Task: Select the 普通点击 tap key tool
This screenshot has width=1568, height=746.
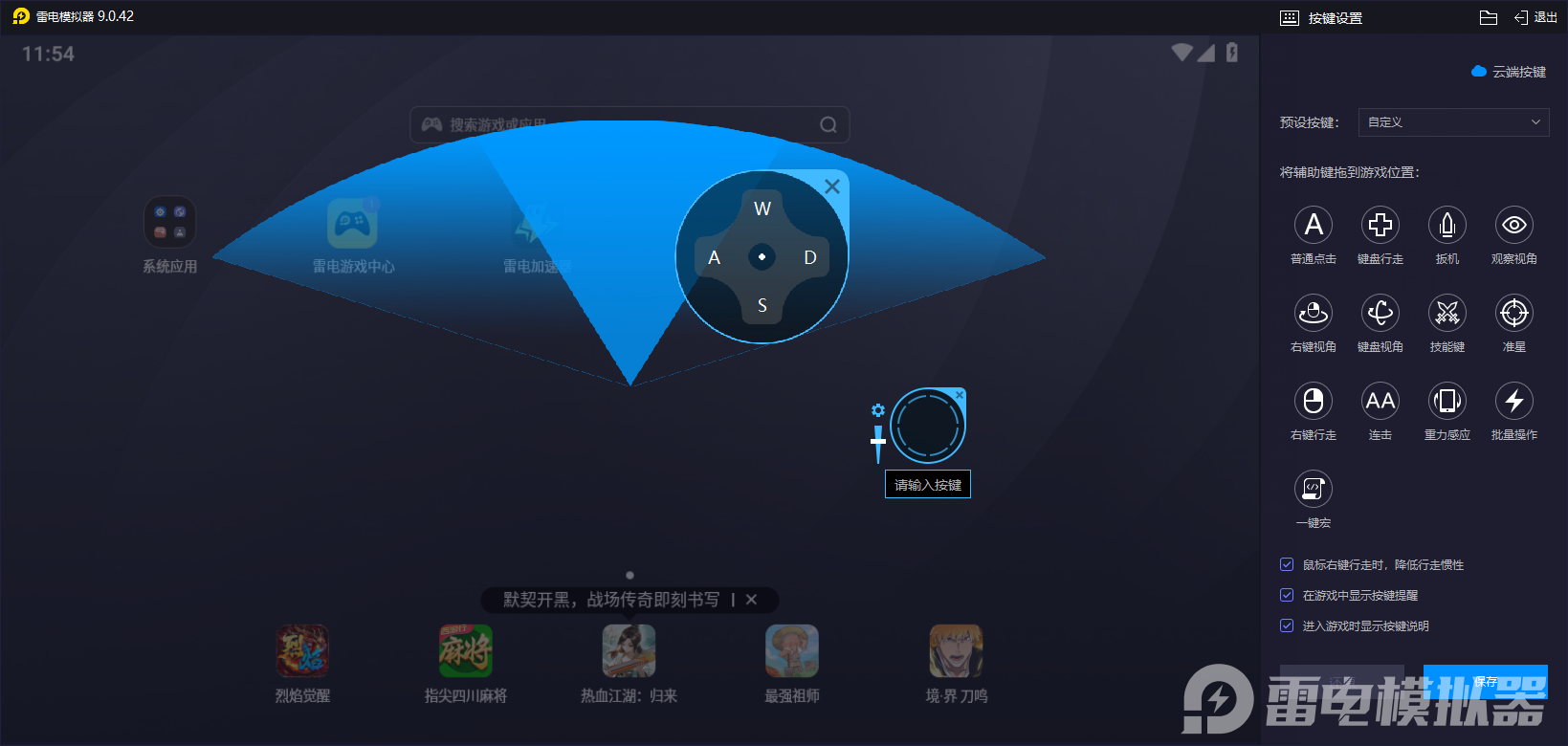Action: pyautogui.click(x=1314, y=225)
